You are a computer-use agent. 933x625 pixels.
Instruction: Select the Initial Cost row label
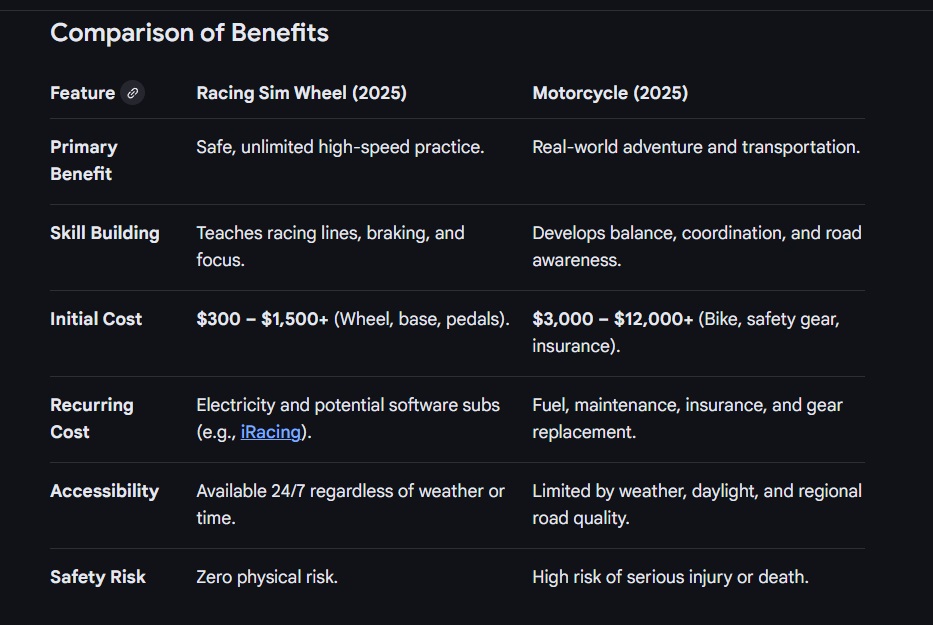click(x=96, y=319)
